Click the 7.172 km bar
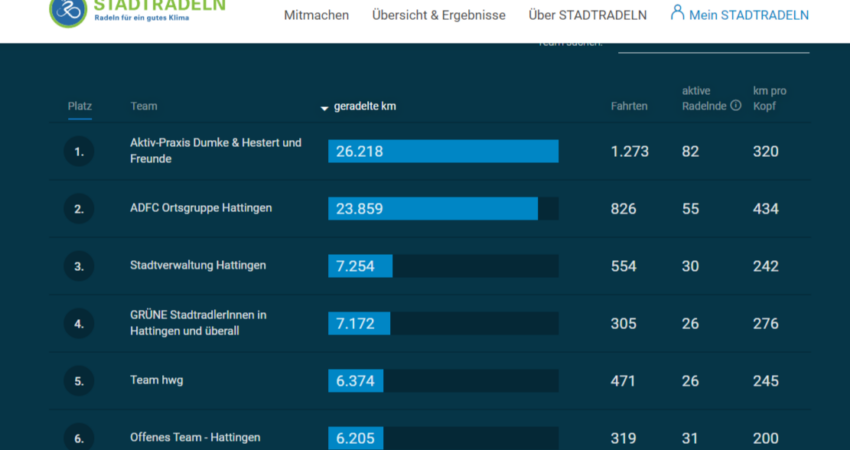The height and width of the screenshot is (450, 850). (x=443, y=324)
